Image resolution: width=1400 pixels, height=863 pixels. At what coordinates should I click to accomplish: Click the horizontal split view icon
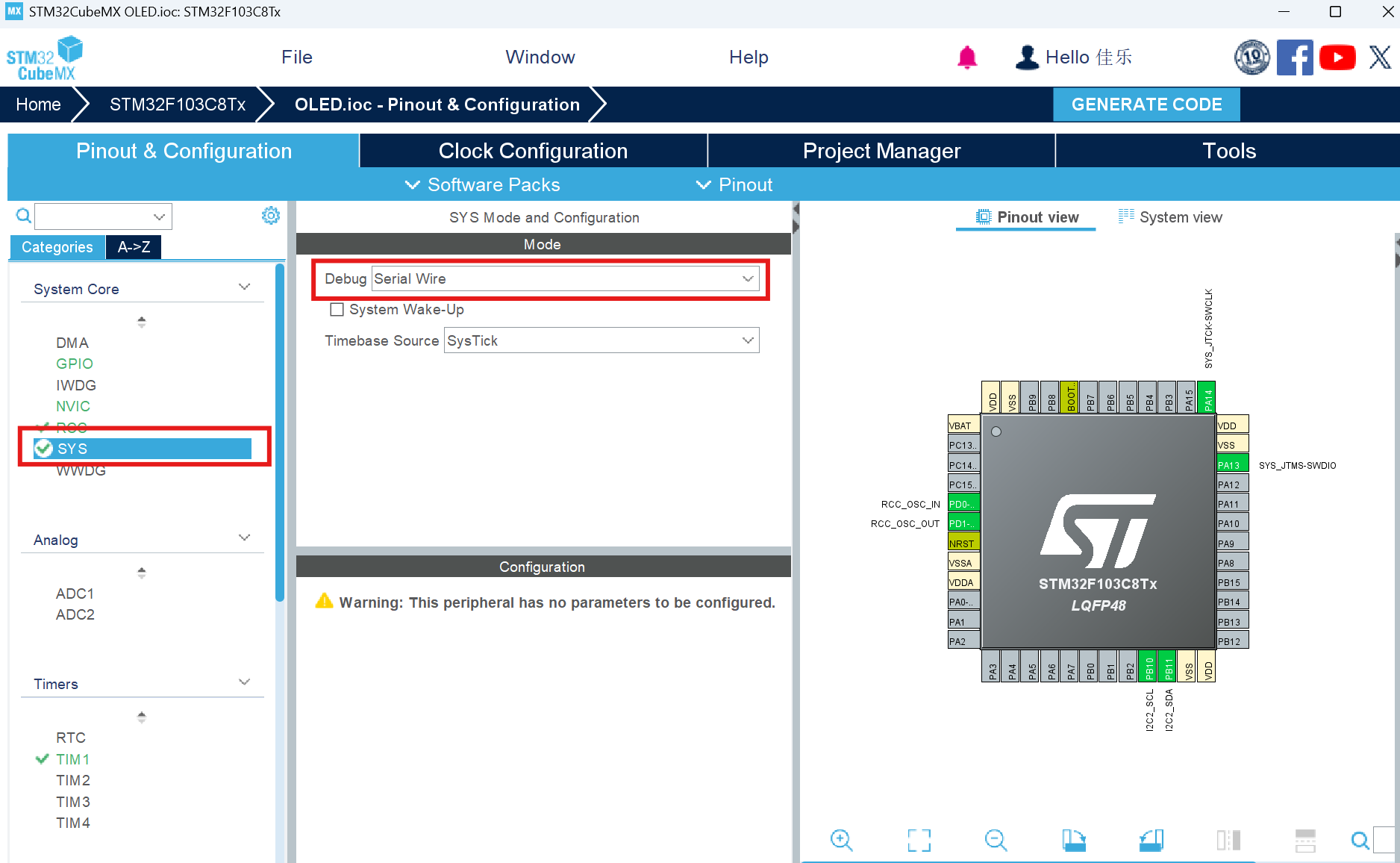(x=1305, y=840)
